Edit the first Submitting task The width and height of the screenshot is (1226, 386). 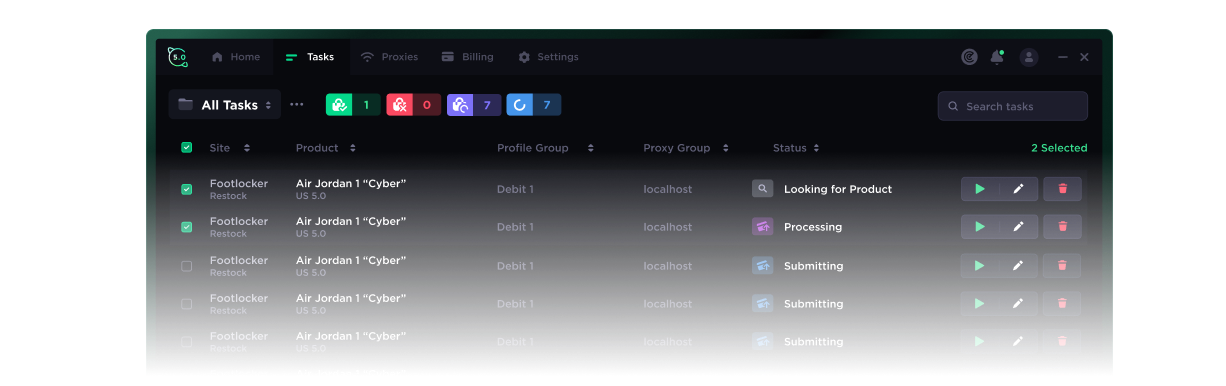click(x=1018, y=266)
